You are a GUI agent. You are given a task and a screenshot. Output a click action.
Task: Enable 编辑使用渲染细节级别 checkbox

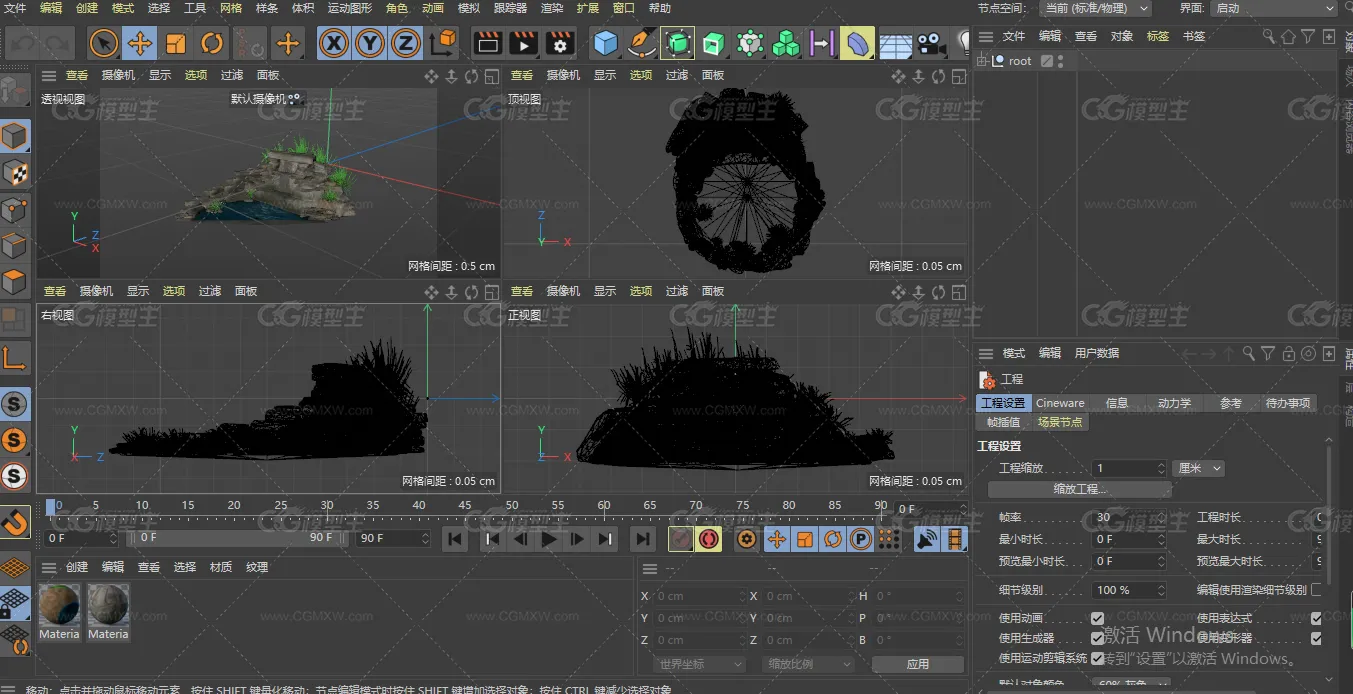point(1316,590)
